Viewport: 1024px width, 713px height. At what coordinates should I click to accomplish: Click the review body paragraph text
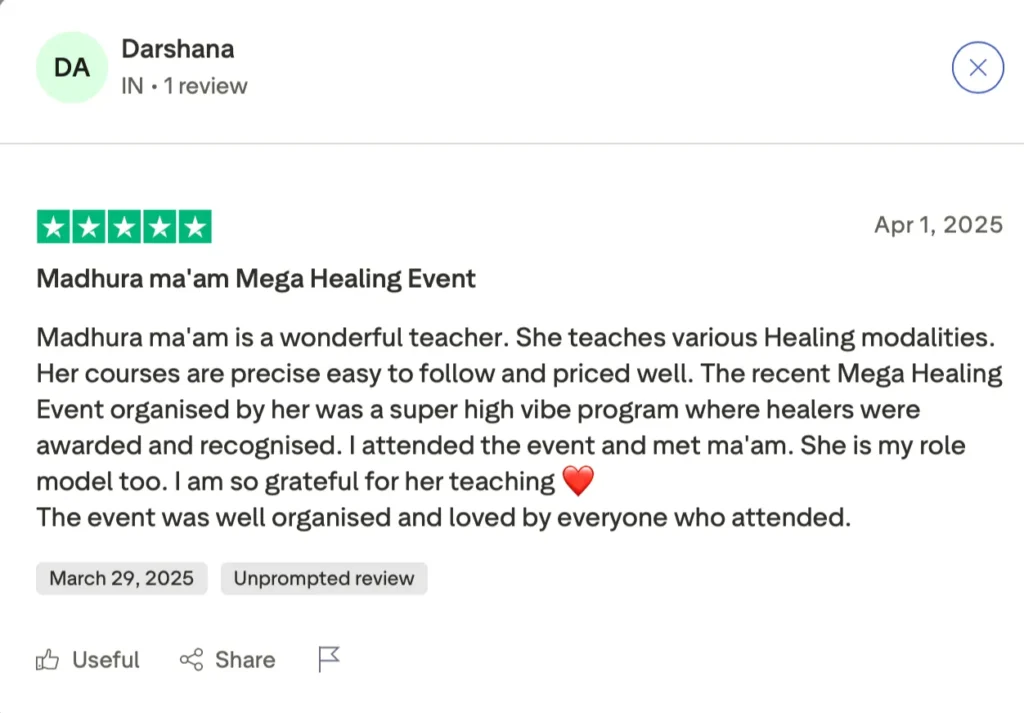500,410
